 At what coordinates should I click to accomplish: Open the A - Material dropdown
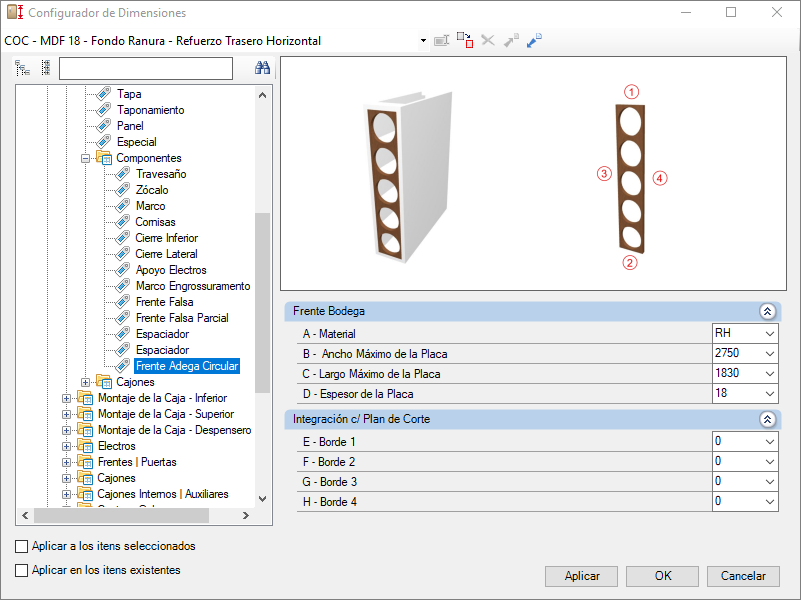click(769, 333)
